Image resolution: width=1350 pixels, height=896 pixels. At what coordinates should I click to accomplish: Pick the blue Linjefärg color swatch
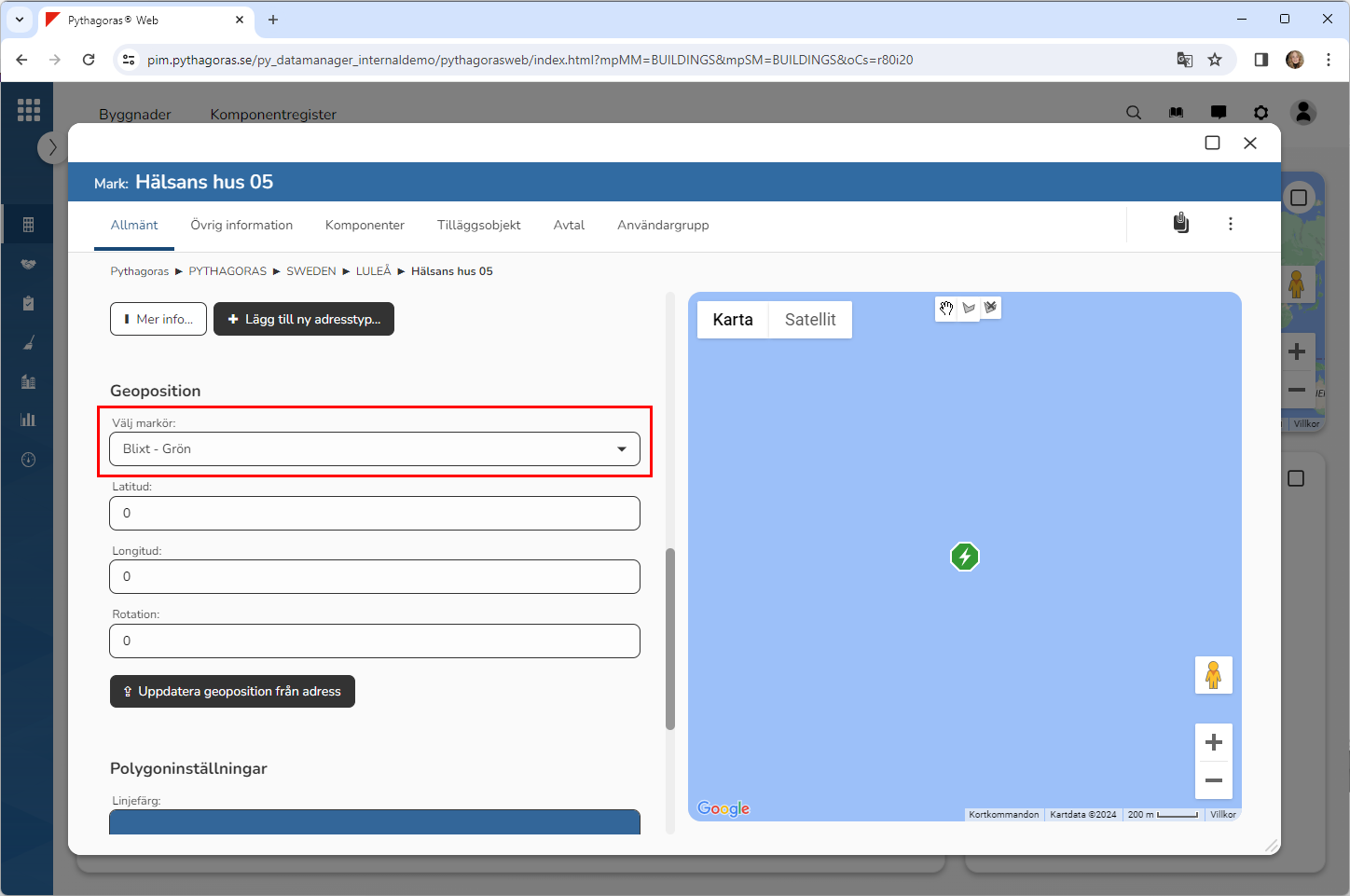375,821
